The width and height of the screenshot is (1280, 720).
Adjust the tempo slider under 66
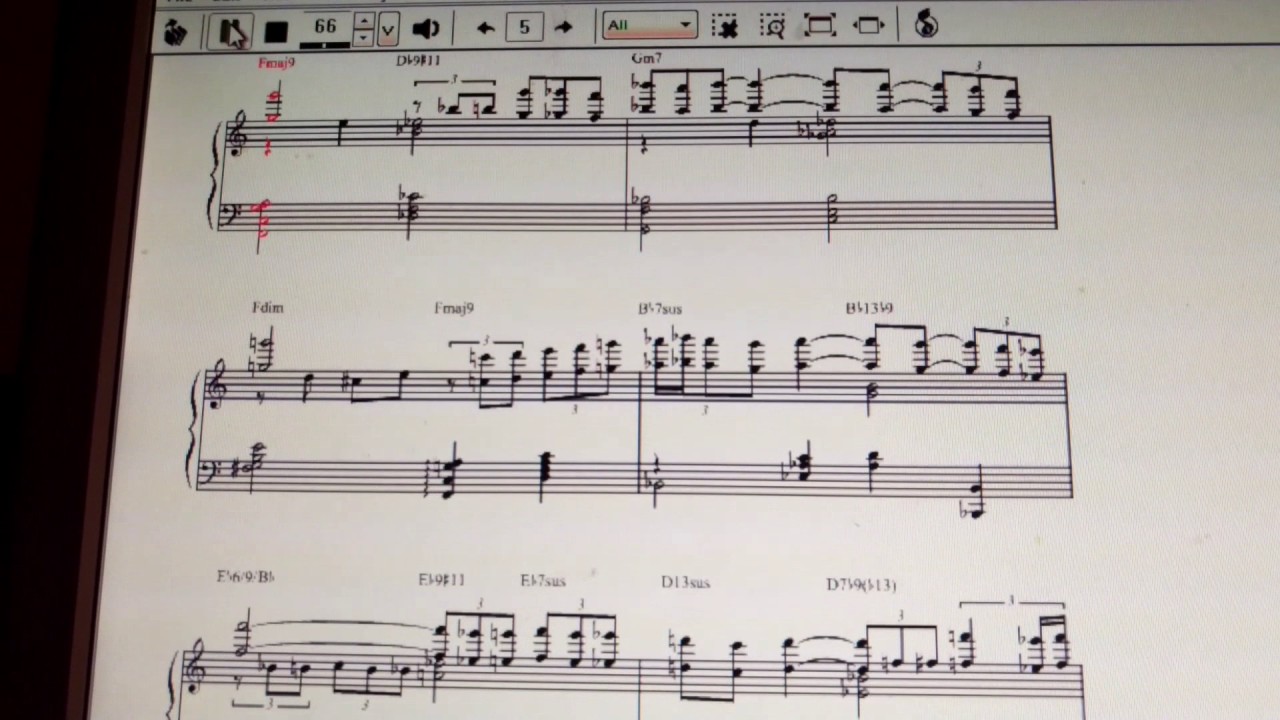click(325, 44)
